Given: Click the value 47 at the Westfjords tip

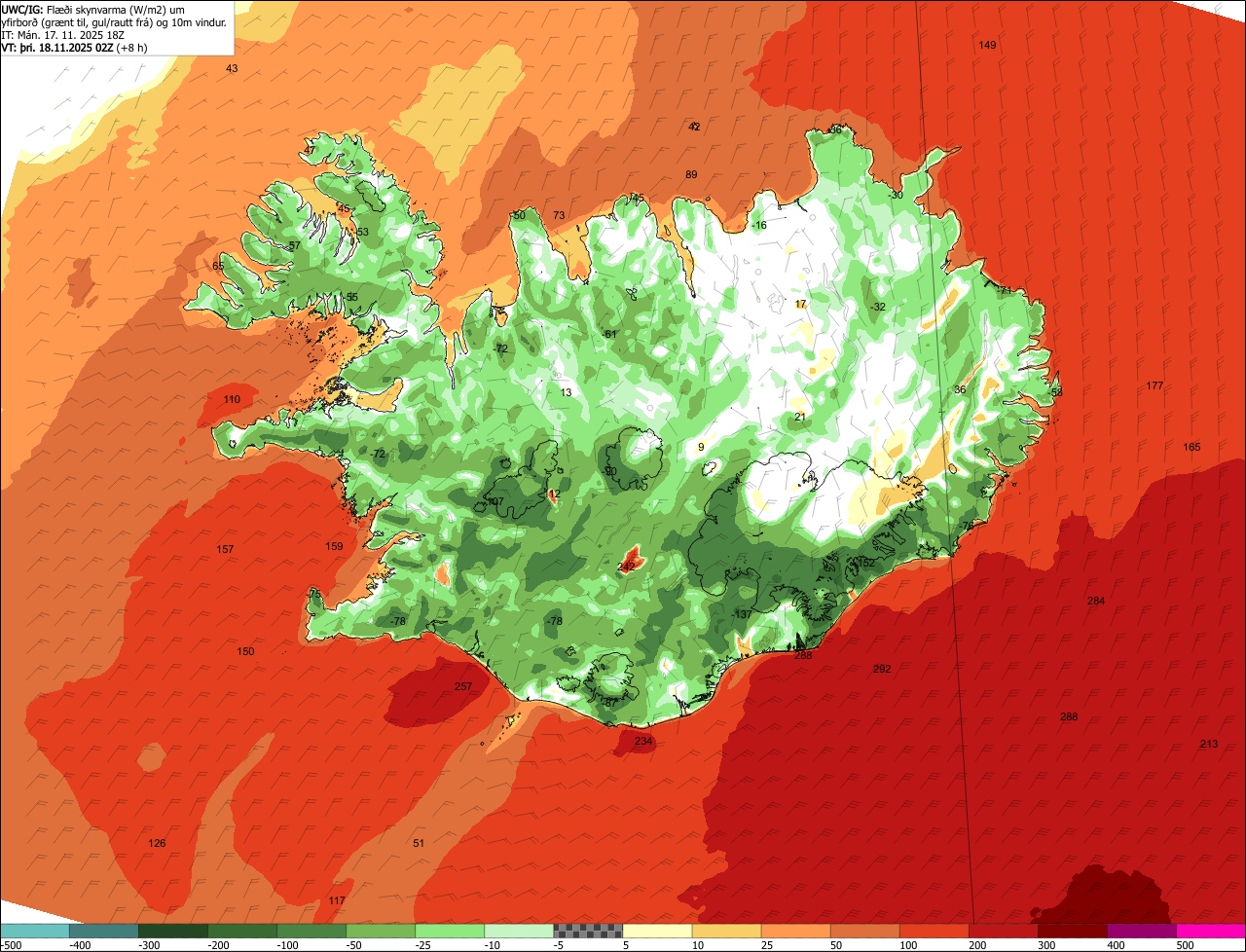Looking at the screenshot, I should coord(310,151).
